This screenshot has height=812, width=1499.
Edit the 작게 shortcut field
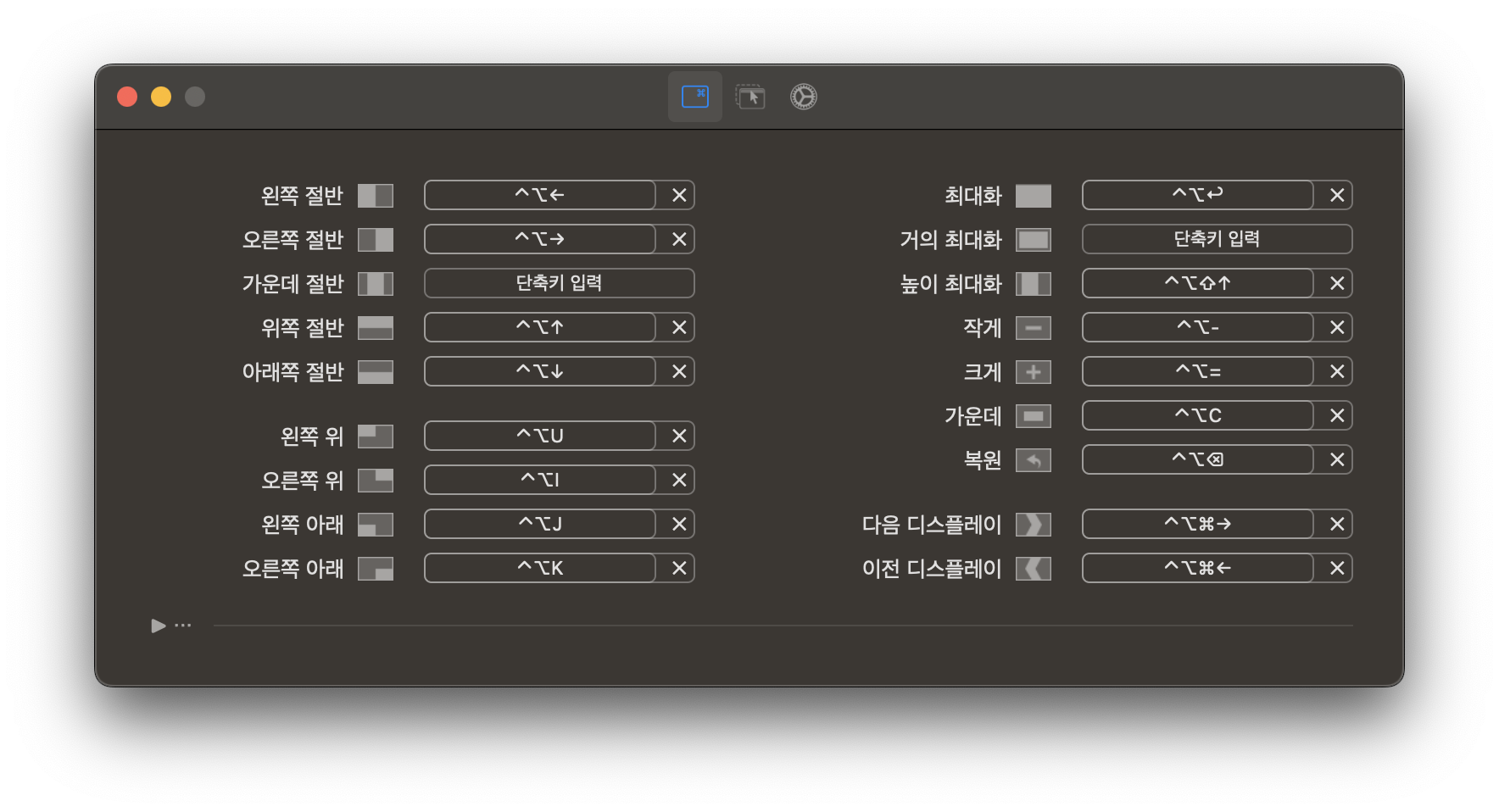1198,327
